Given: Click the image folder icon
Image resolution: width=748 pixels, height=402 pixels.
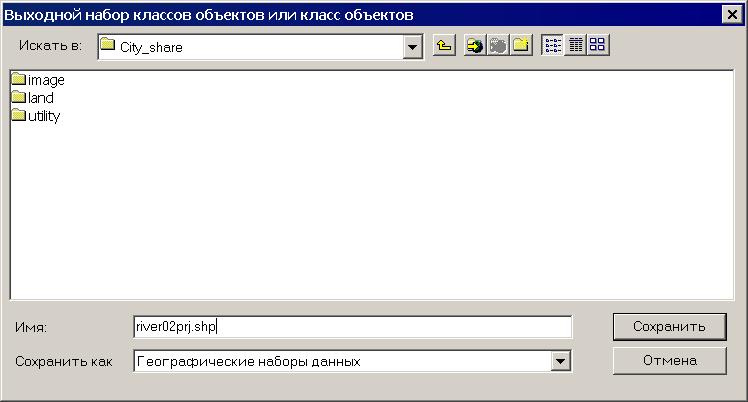Looking at the screenshot, I should point(19,79).
